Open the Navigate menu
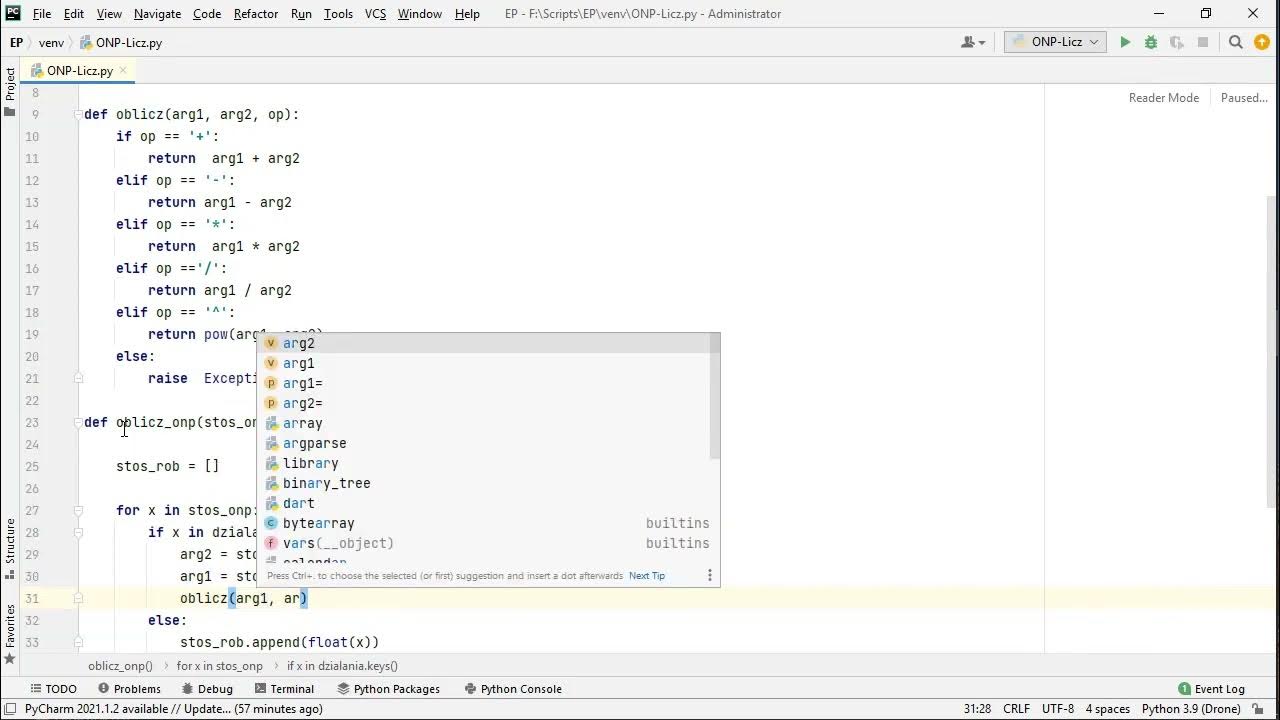Viewport: 1280px width, 720px height. tap(157, 14)
